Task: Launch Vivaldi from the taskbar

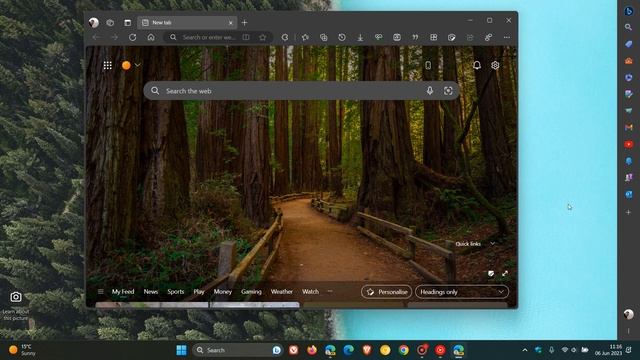Action: click(293, 350)
